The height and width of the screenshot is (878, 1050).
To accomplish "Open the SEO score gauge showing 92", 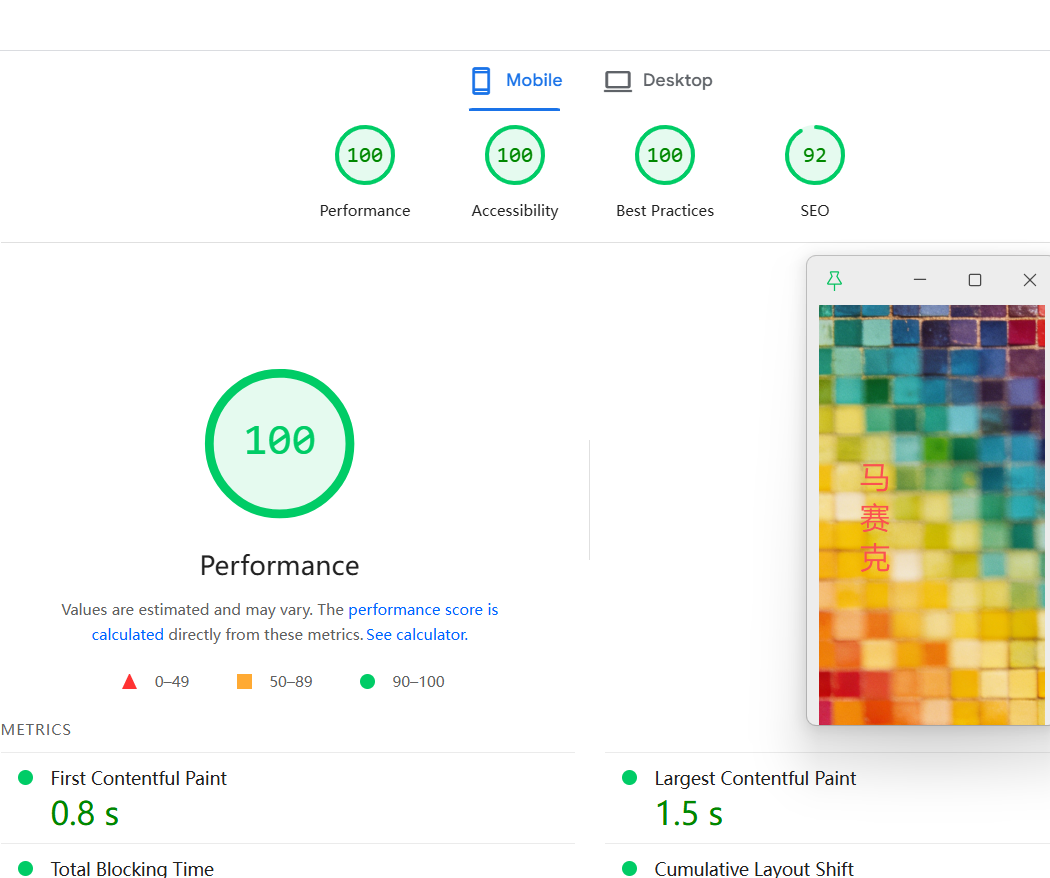I will click(815, 155).
